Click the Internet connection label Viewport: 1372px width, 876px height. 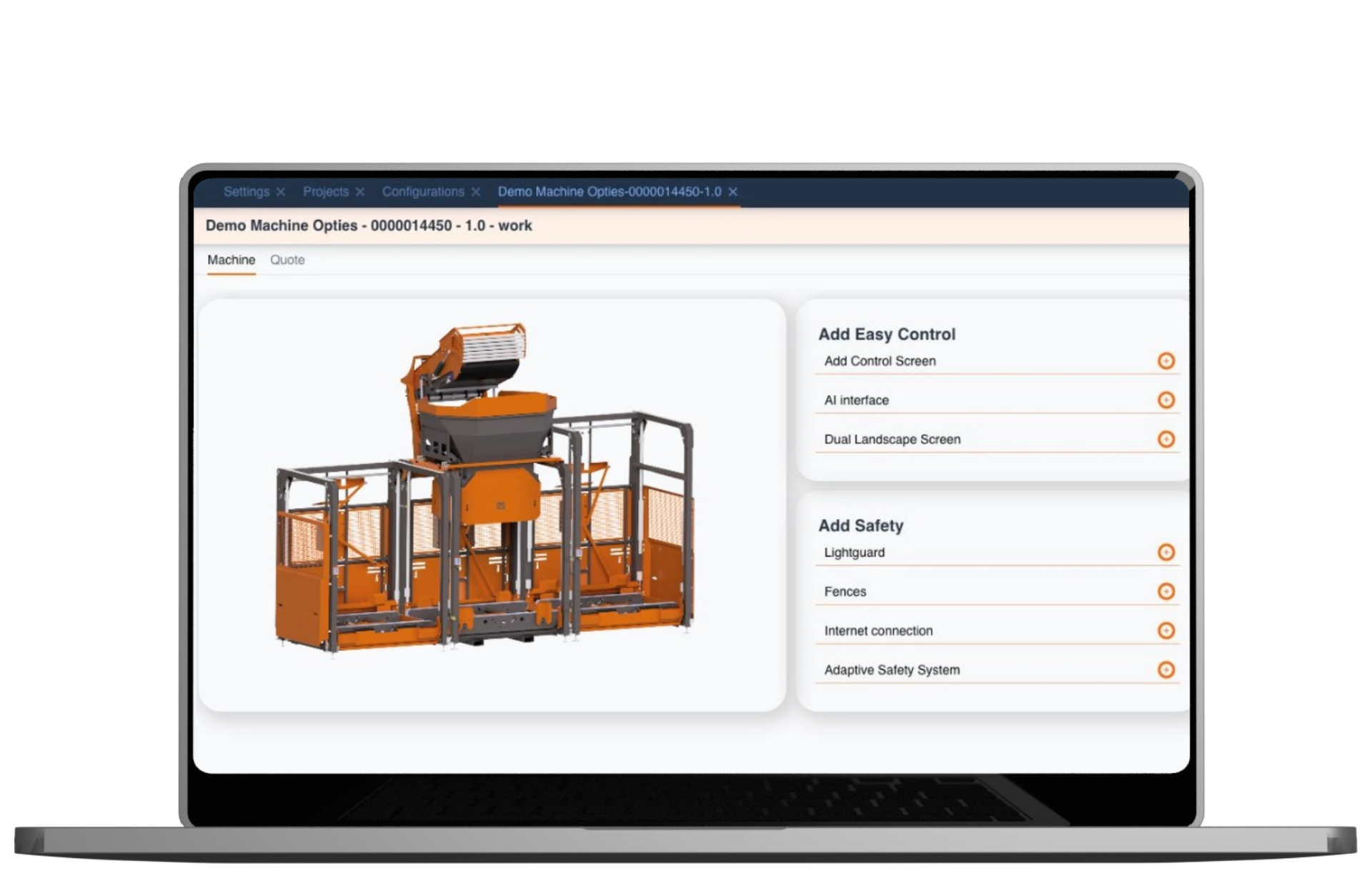pos(878,631)
